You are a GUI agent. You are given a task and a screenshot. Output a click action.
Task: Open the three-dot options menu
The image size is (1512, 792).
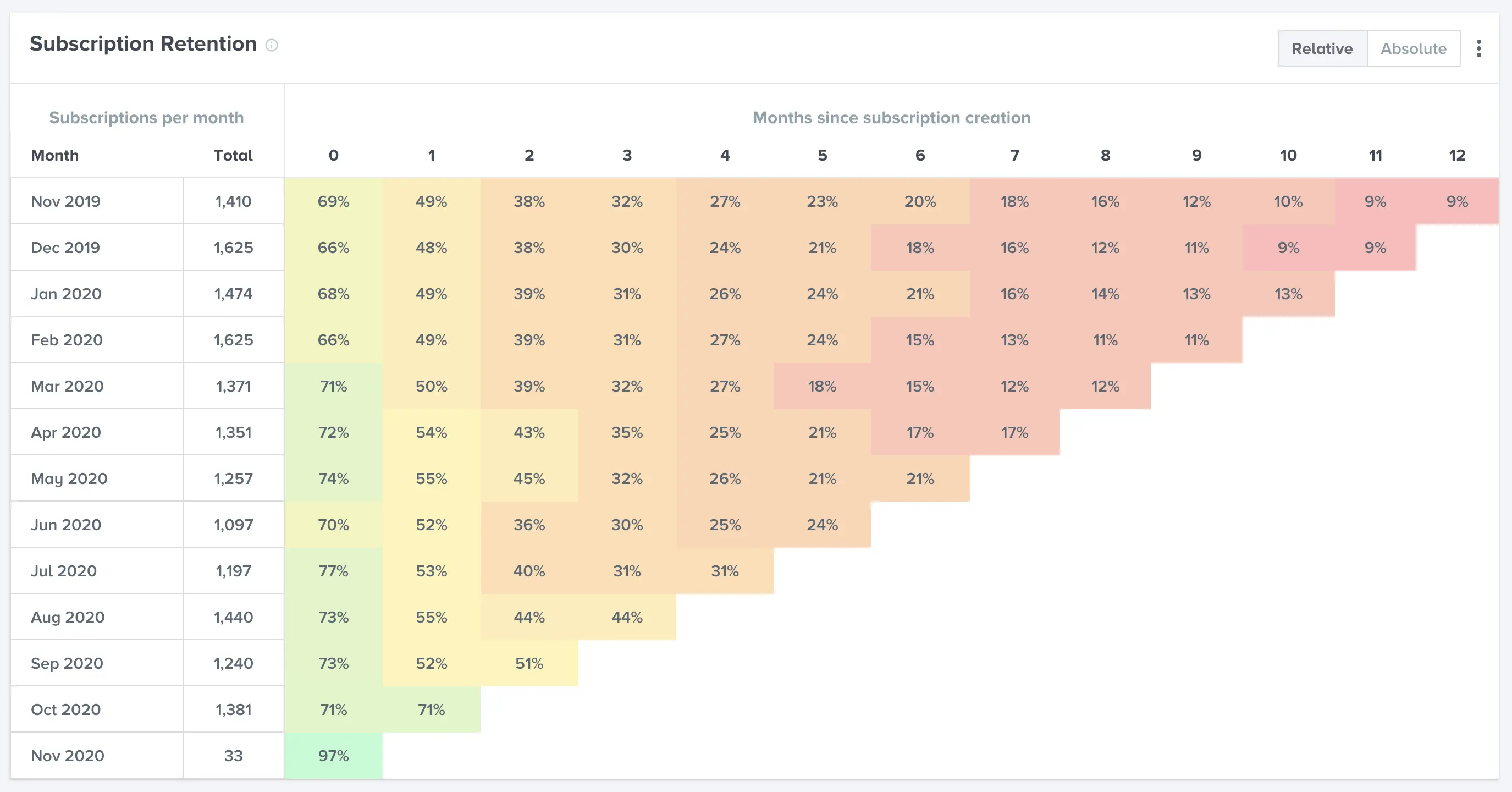click(1479, 49)
